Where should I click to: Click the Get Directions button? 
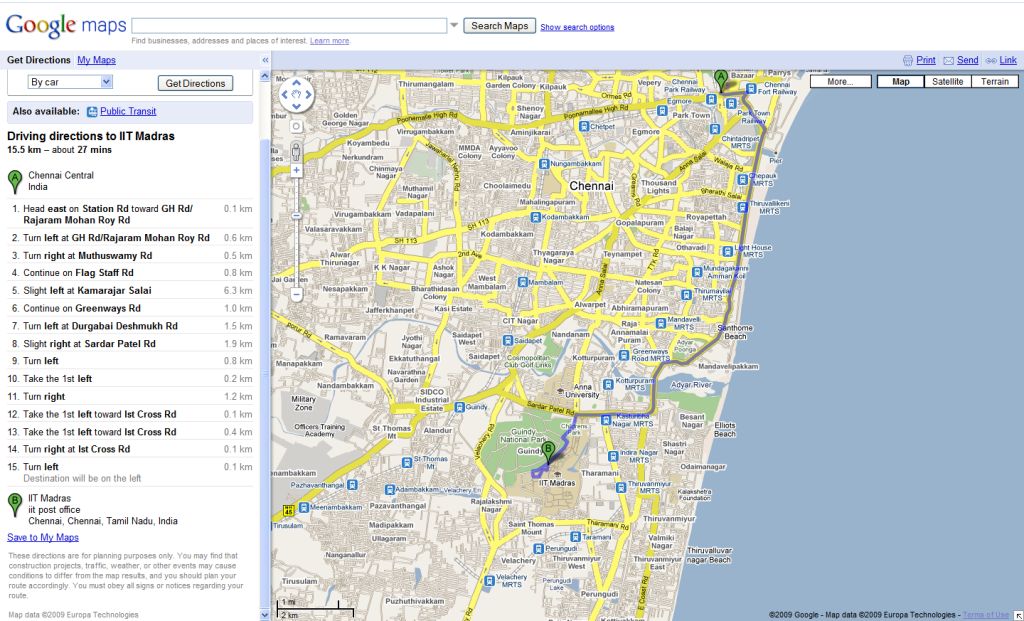195,83
